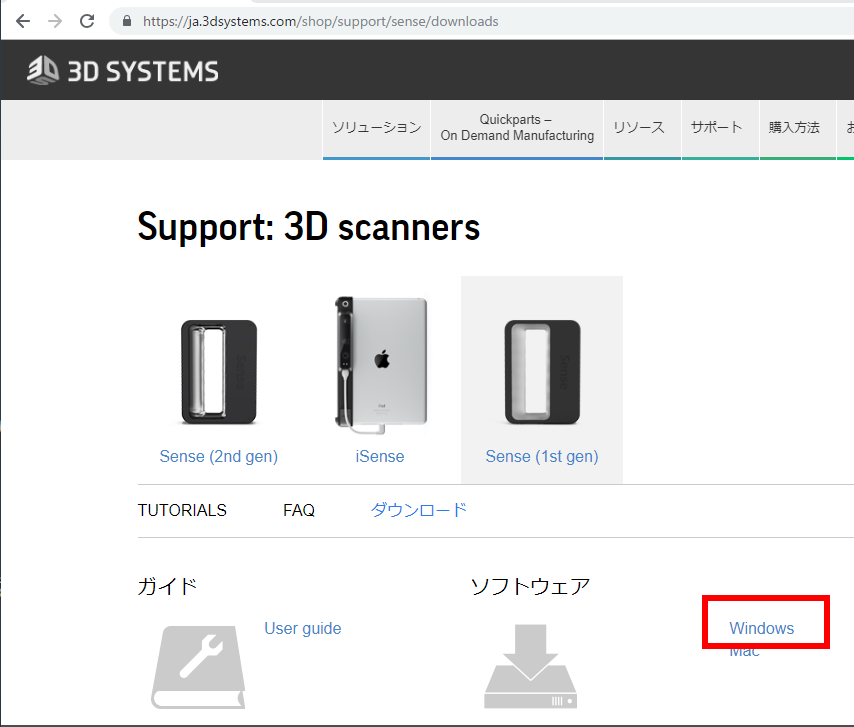
Task: Switch to the TUTORIALS tab
Action: coord(182,510)
